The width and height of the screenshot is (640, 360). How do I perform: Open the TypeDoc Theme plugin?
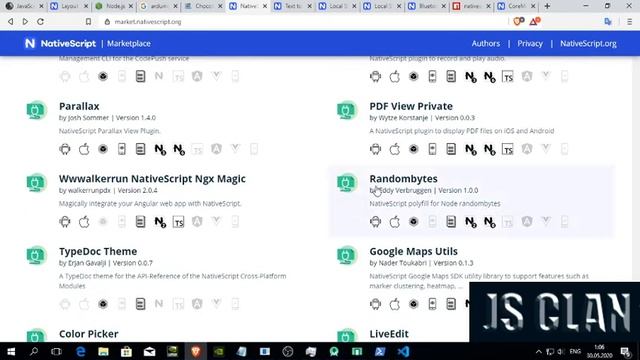(98, 251)
